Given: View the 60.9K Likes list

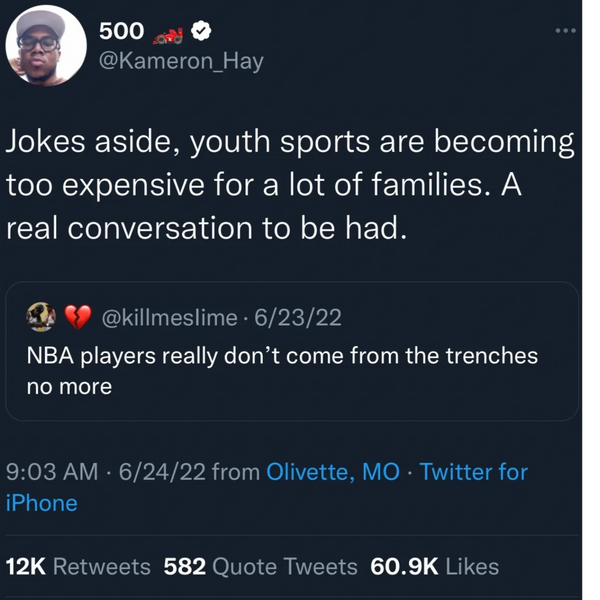Looking at the screenshot, I should pyautogui.click(x=435, y=567).
